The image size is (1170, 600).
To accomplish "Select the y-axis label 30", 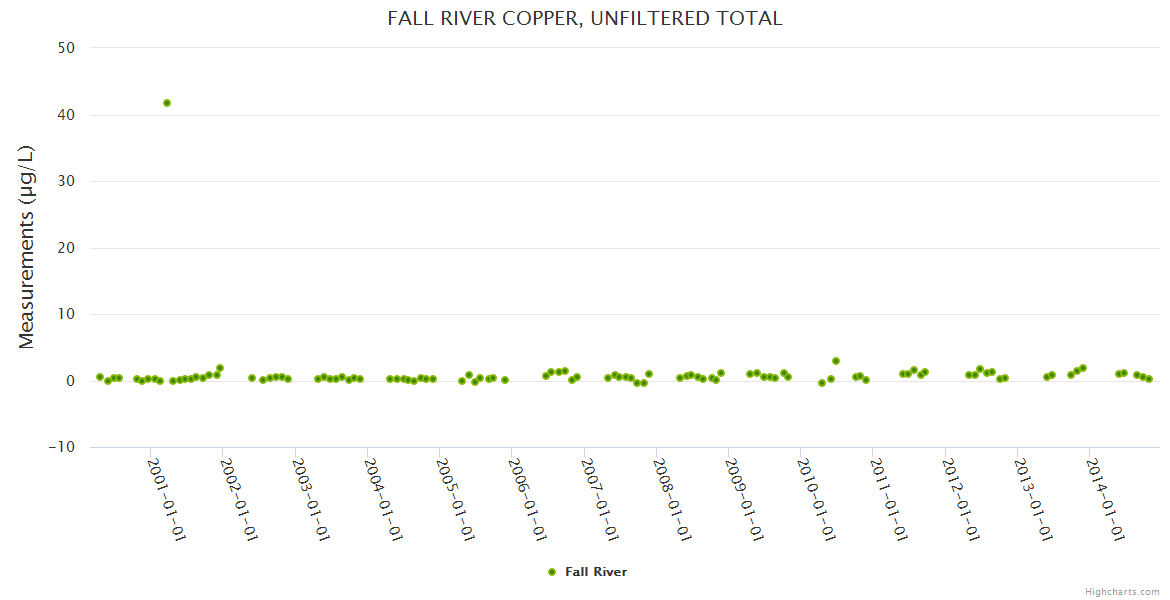I will pos(68,181).
